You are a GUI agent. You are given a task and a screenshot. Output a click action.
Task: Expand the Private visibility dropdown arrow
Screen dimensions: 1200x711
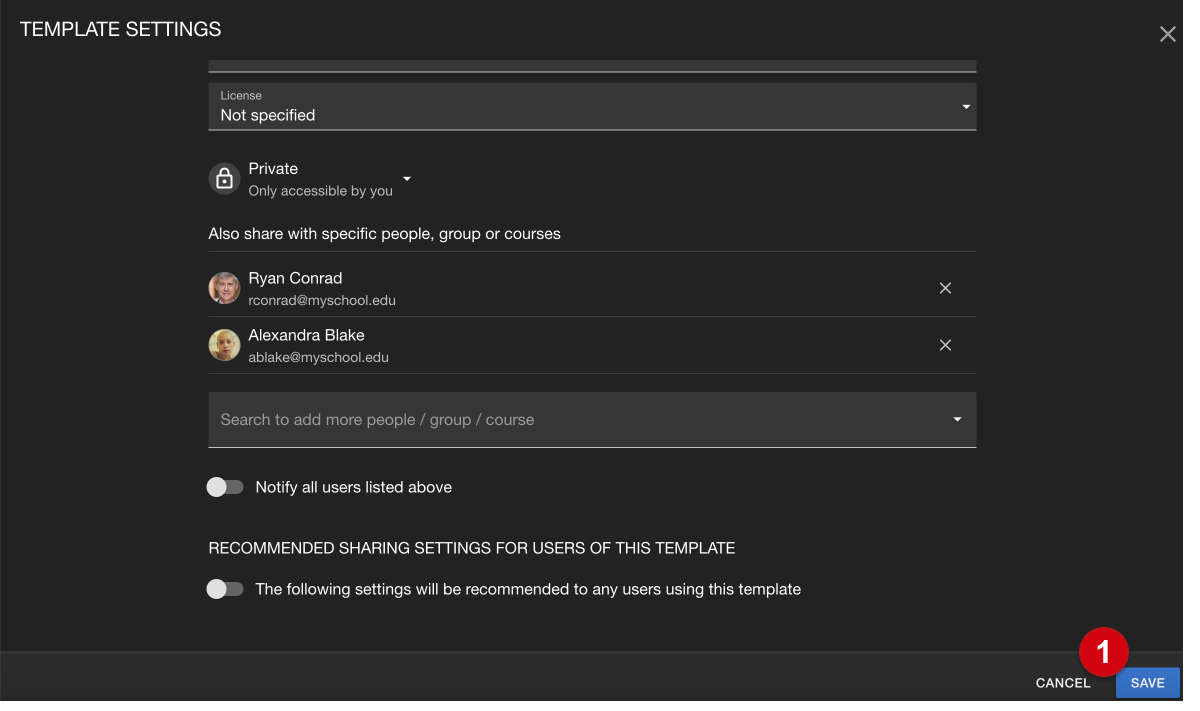point(407,179)
